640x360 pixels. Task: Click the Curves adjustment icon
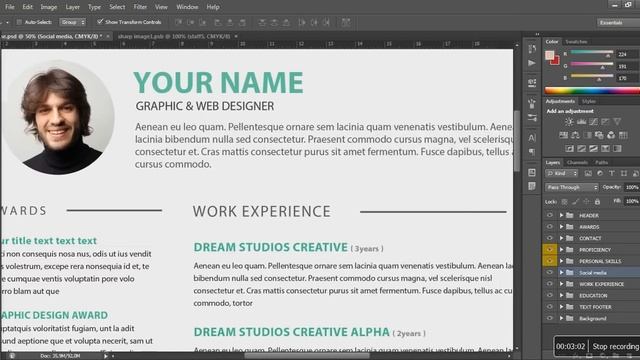coord(593,122)
